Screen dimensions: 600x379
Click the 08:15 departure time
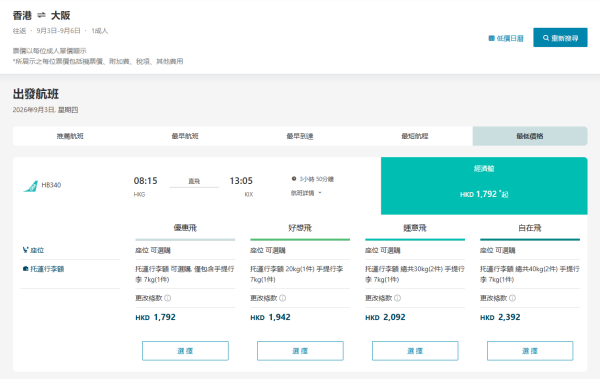(x=145, y=181)
